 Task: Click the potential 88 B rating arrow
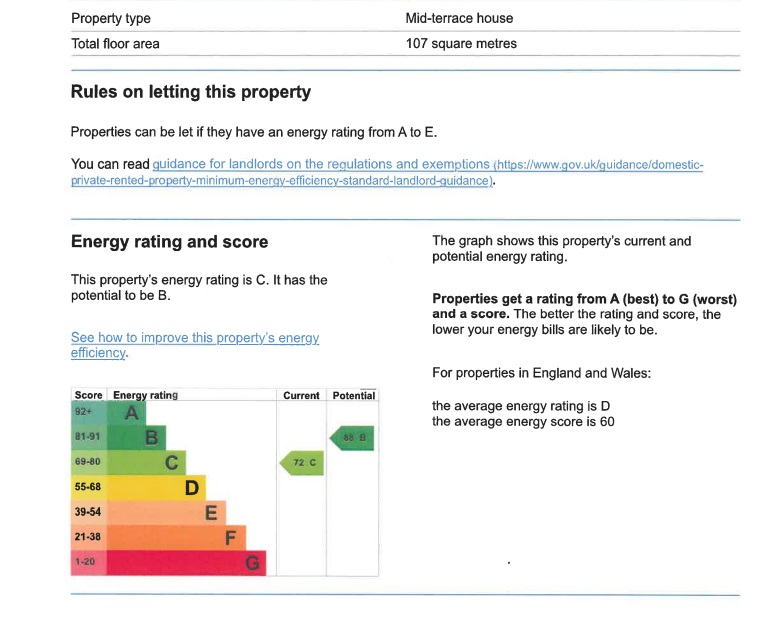point(352,437)
